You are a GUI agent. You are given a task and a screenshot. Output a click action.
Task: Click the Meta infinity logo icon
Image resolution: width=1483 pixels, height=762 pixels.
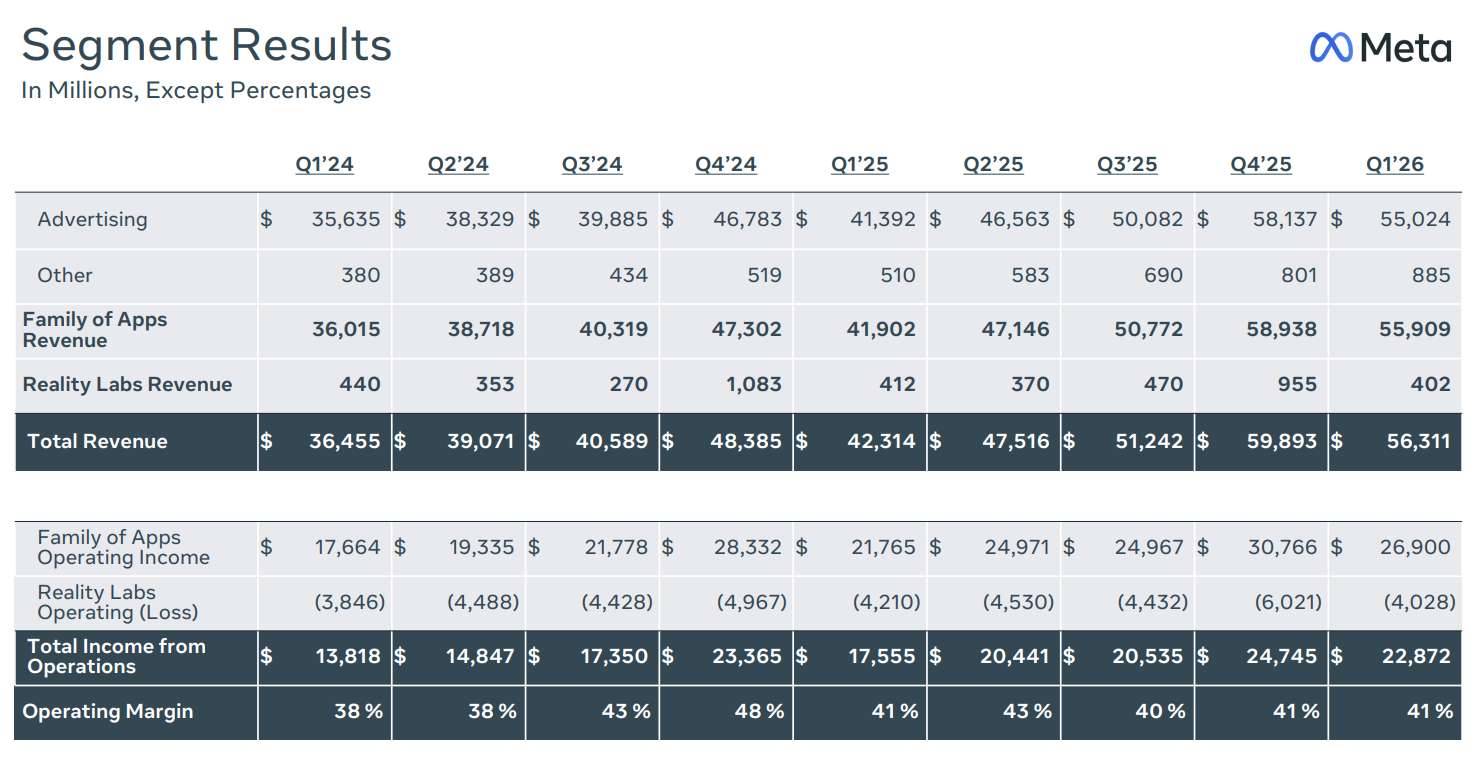(x=1331, y=47)
